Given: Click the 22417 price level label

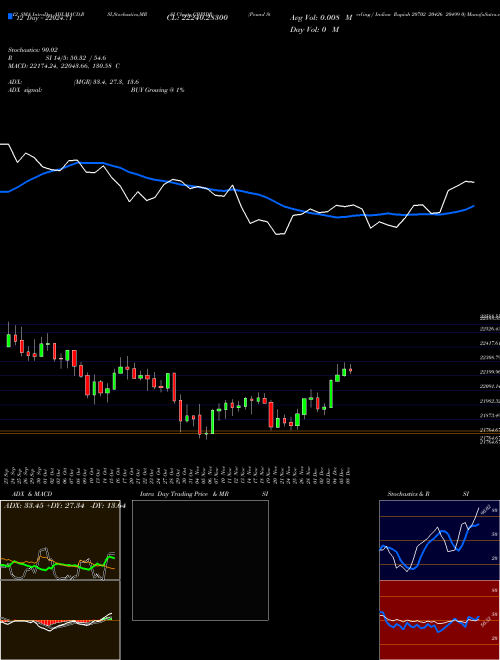Looking at the screenshot, I should [x=489, y=343].
